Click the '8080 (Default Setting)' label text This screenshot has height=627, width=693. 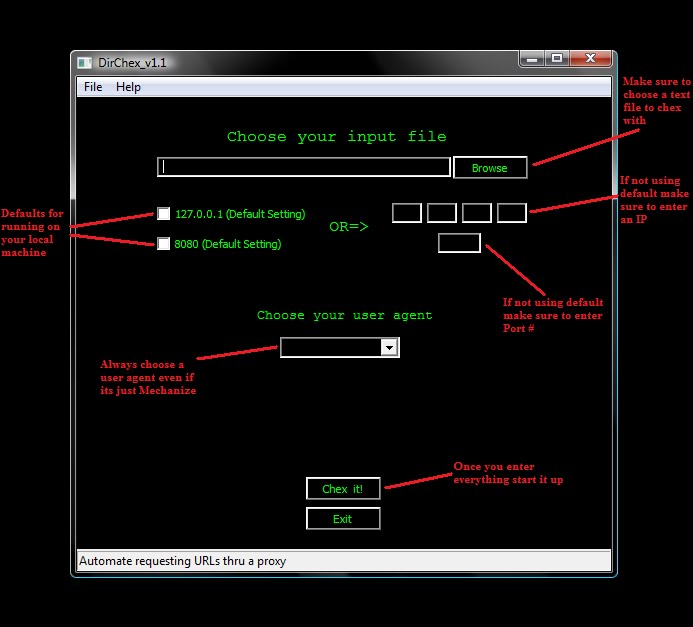coord(228,244)
